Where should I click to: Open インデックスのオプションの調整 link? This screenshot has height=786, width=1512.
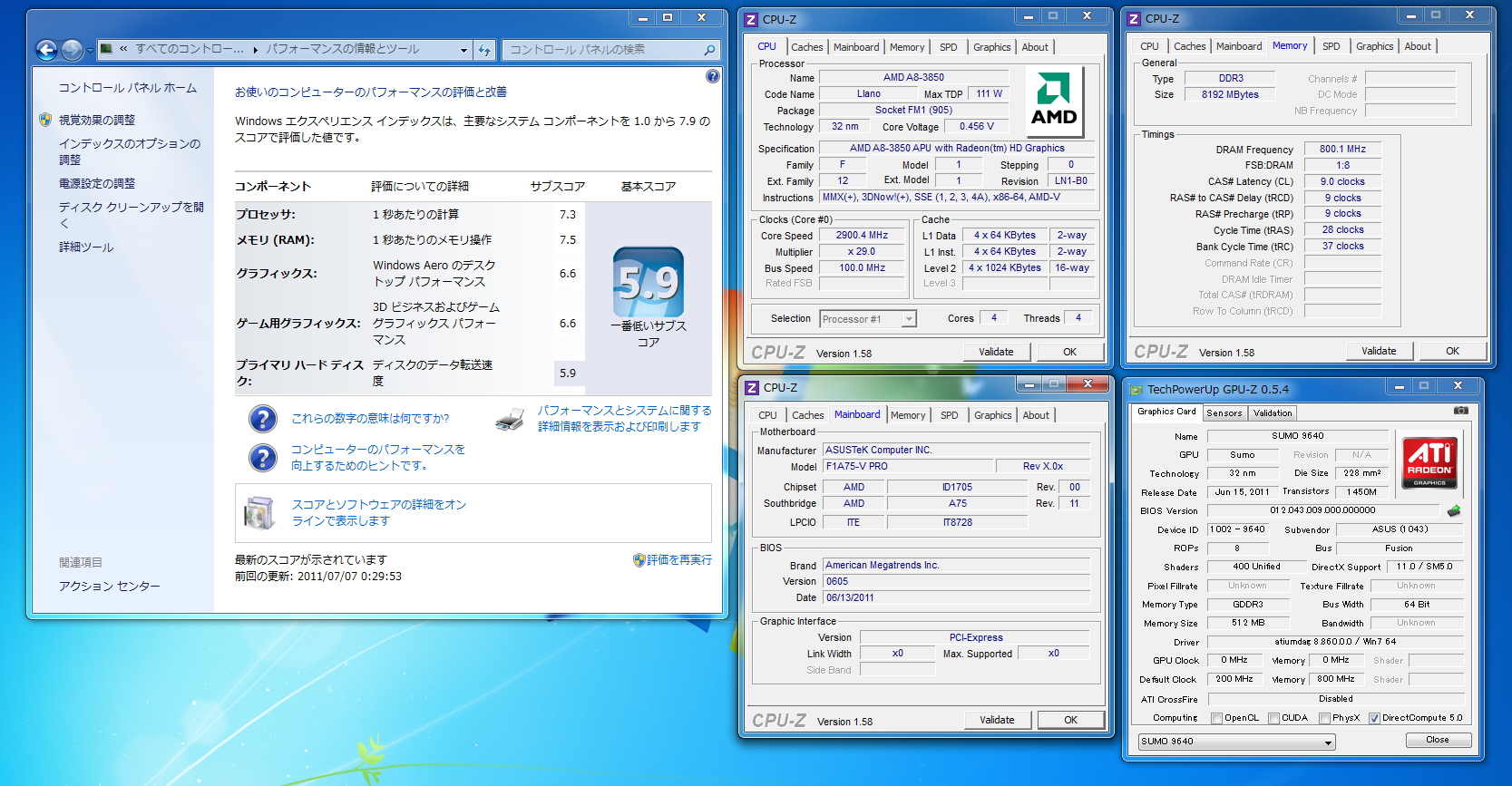(x=130, y=151)
